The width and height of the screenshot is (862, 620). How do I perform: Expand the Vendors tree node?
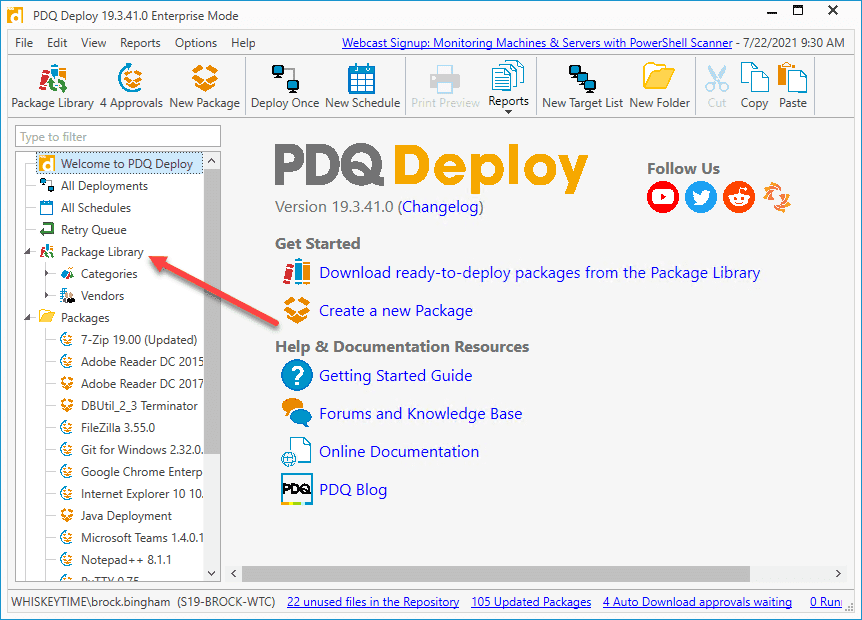pos(47,295)
